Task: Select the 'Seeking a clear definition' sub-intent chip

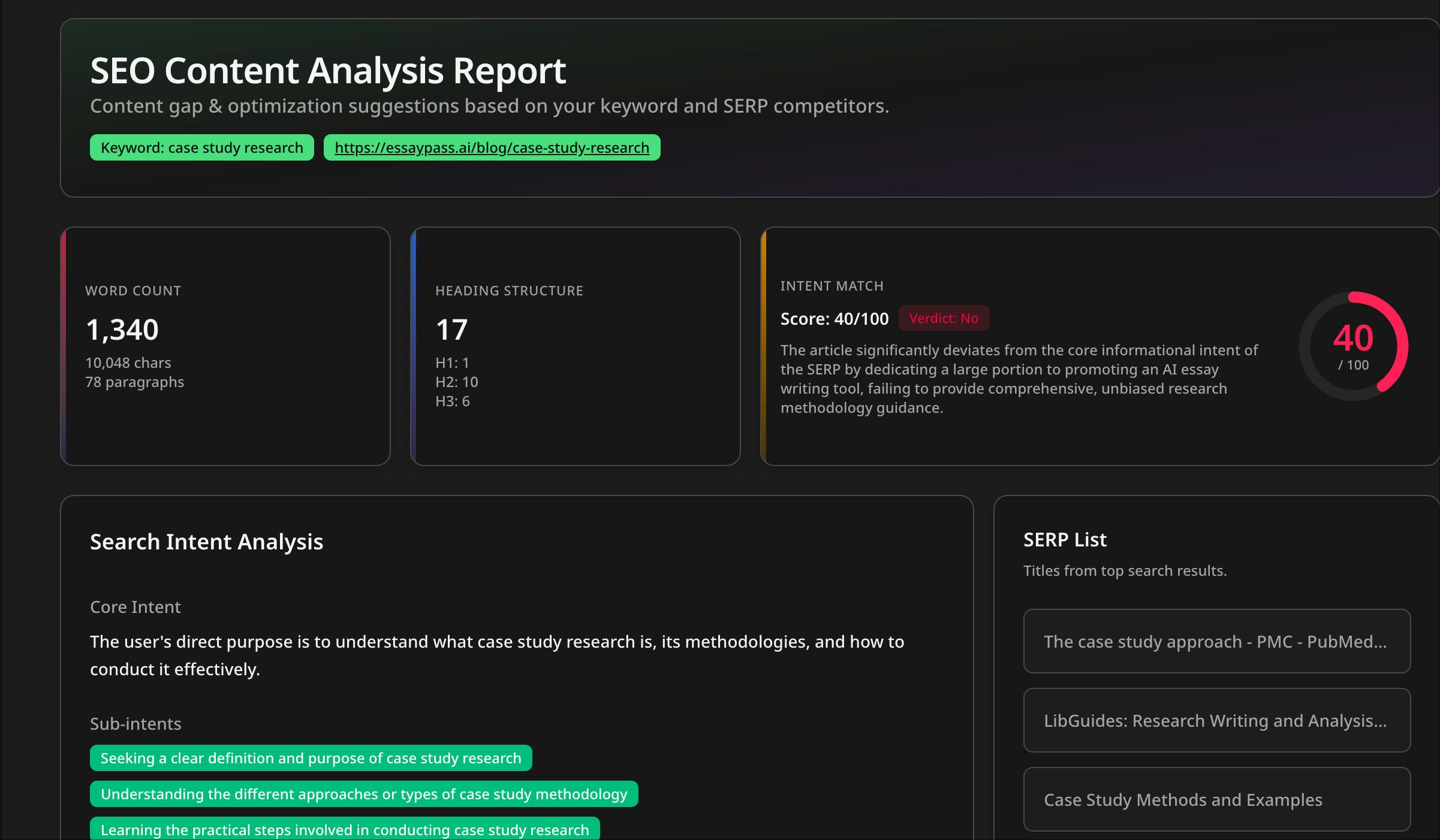Action: tap(311, 758)
